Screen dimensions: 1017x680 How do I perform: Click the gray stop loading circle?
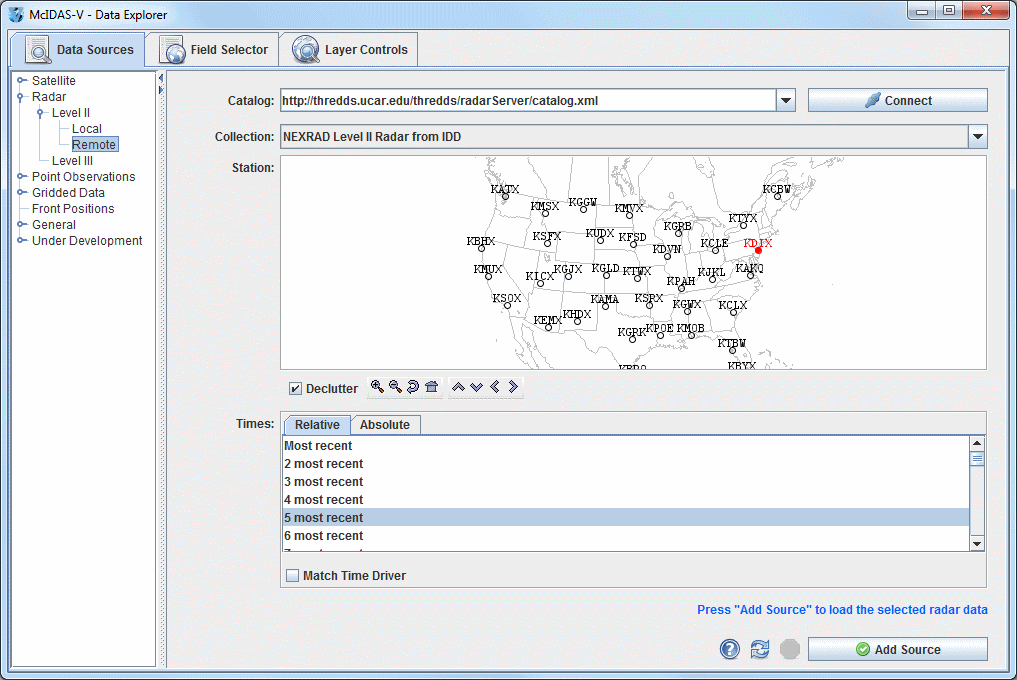(789, 649)
